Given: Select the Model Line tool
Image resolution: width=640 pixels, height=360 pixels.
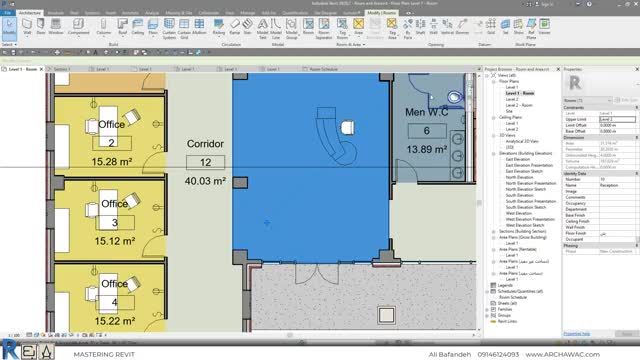Looking at the screenshot, I should click(276, 29).
